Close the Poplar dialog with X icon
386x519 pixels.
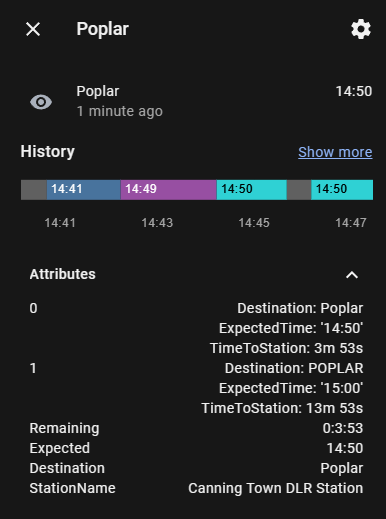(x=33, y=29)
